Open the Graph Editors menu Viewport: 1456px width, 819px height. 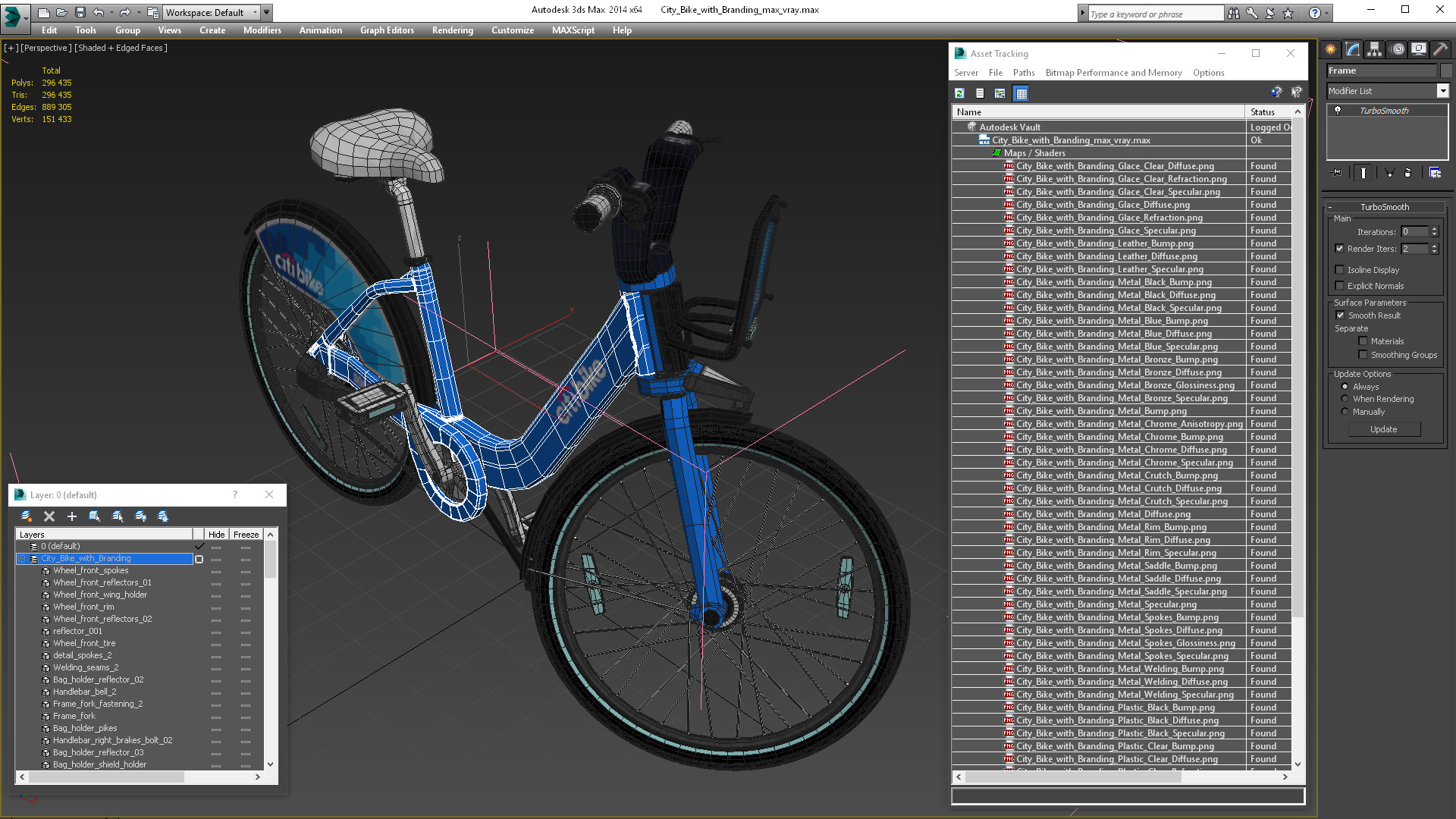click(x=387, y=30)
